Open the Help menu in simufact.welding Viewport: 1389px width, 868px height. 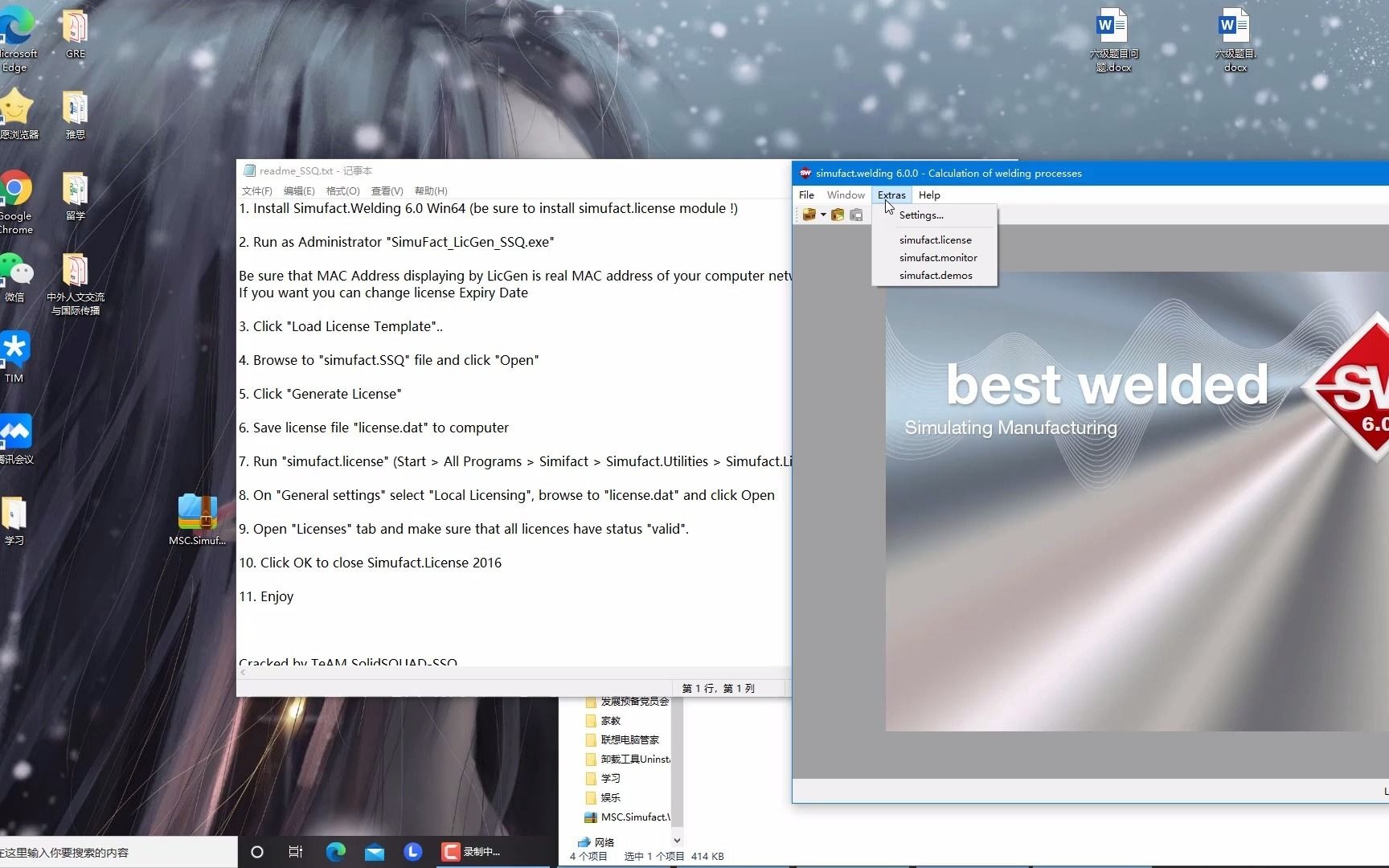point(929,194)
